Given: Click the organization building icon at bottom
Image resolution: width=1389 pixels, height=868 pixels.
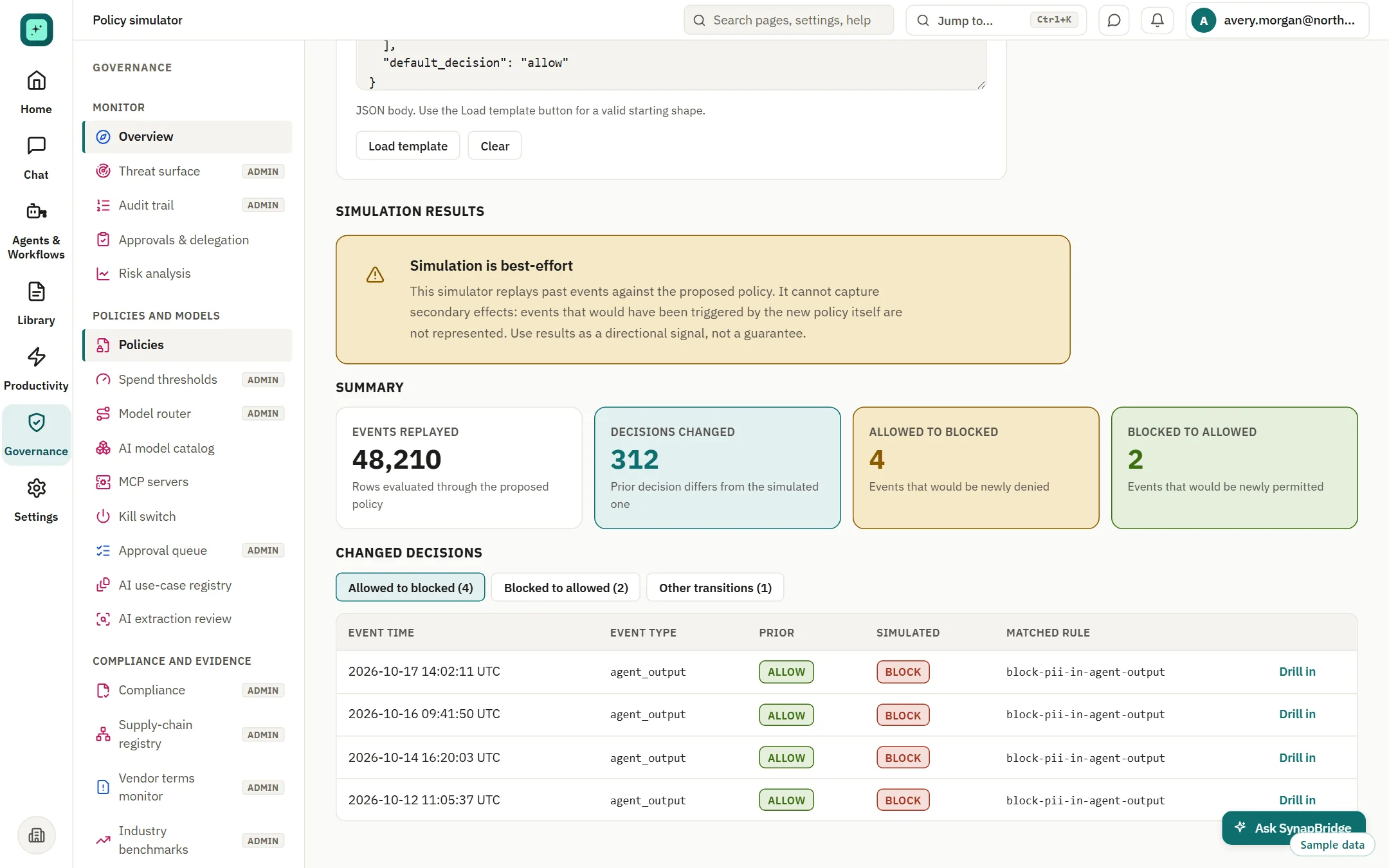Looking at the screenshot, I should tap(37, 835).
